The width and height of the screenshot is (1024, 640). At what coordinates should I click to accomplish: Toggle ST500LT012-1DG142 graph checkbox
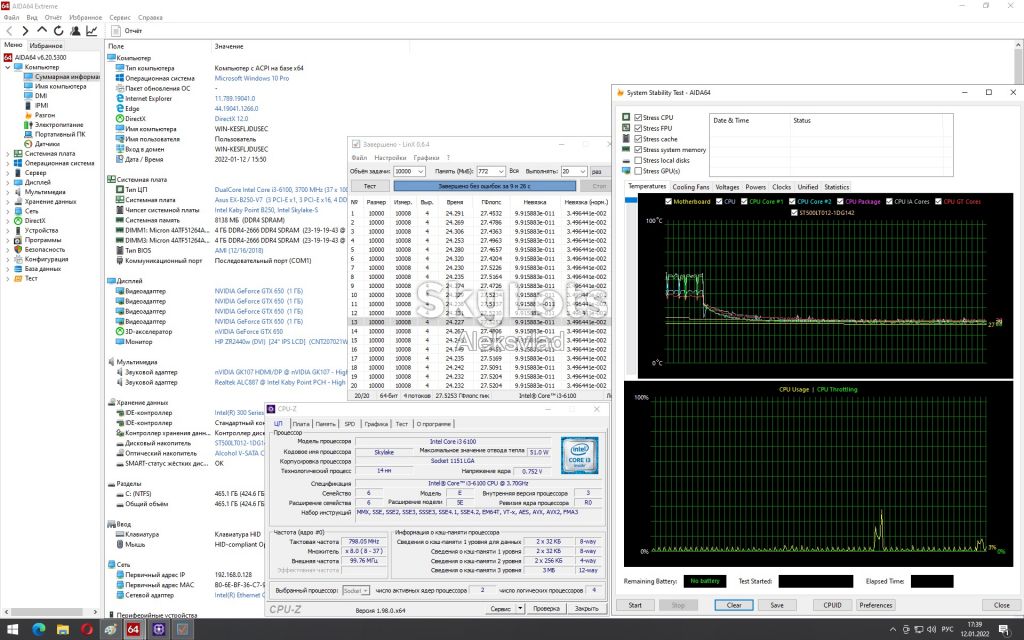pos(794,212)
